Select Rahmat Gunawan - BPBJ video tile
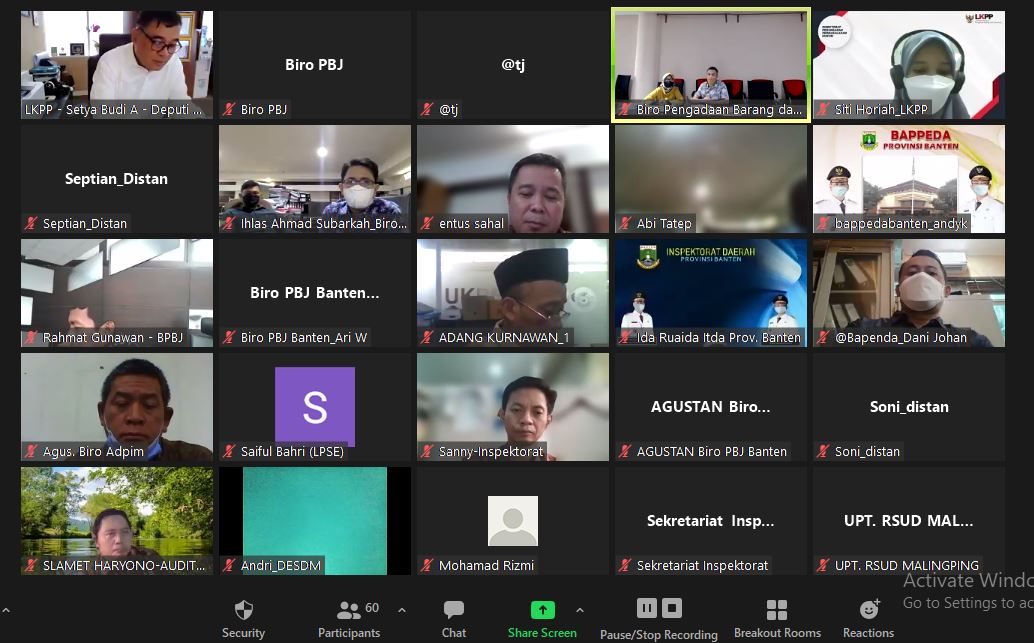This screenshot has width=1034, height=643. (x=116, y=292)
